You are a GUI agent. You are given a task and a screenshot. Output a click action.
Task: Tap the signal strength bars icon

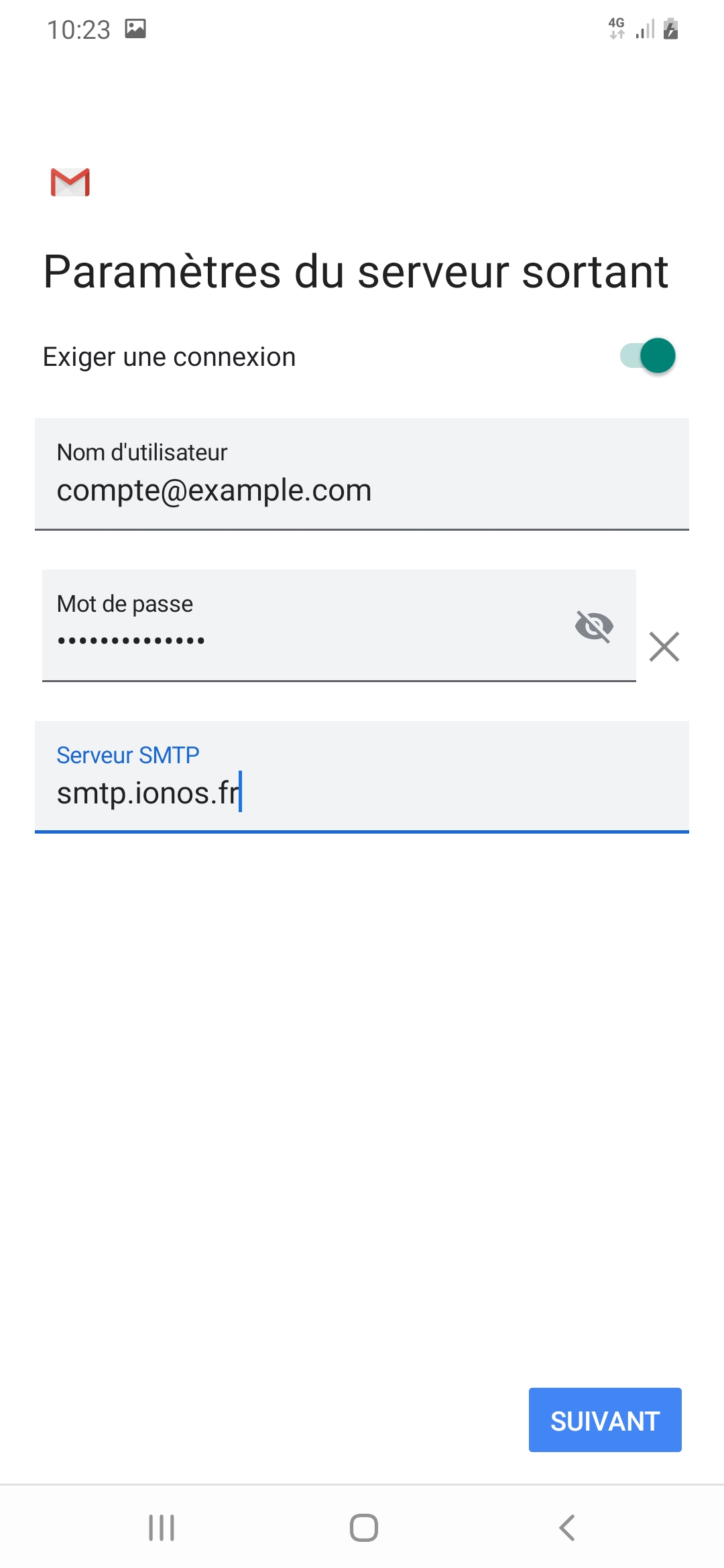pyautogui.click(x=645, y=29)
